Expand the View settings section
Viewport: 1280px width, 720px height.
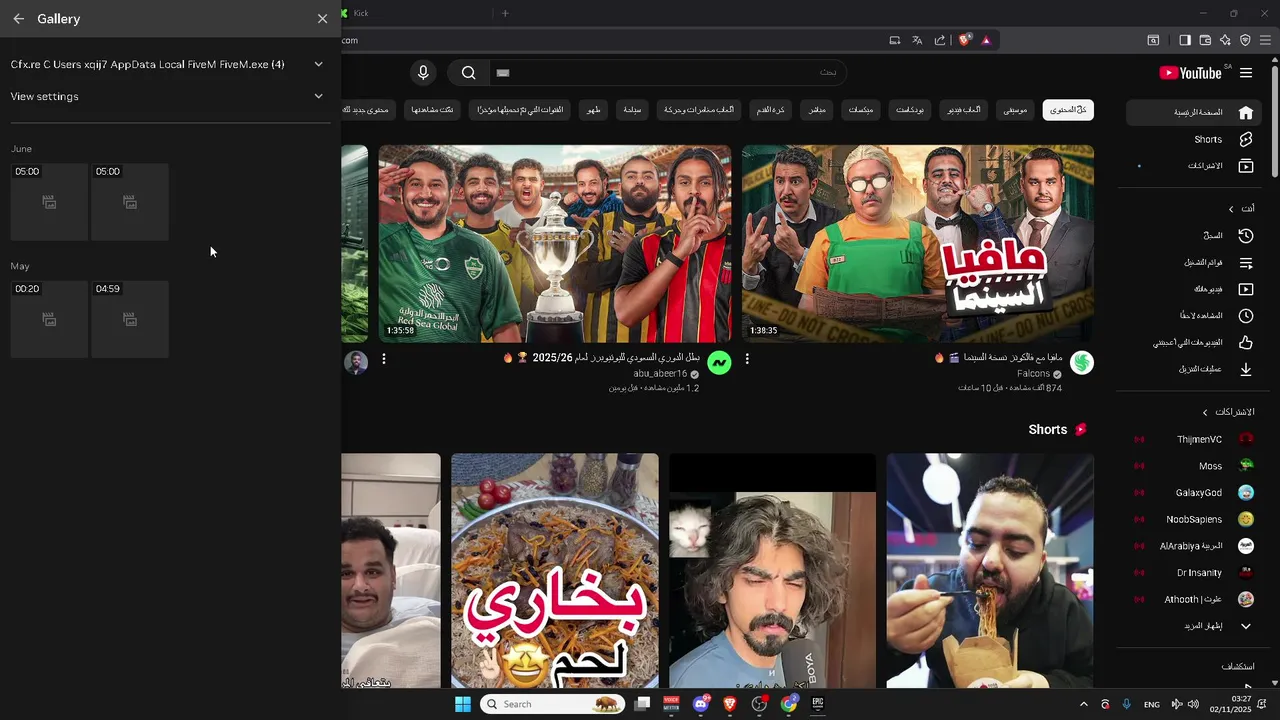pos(318,96)
